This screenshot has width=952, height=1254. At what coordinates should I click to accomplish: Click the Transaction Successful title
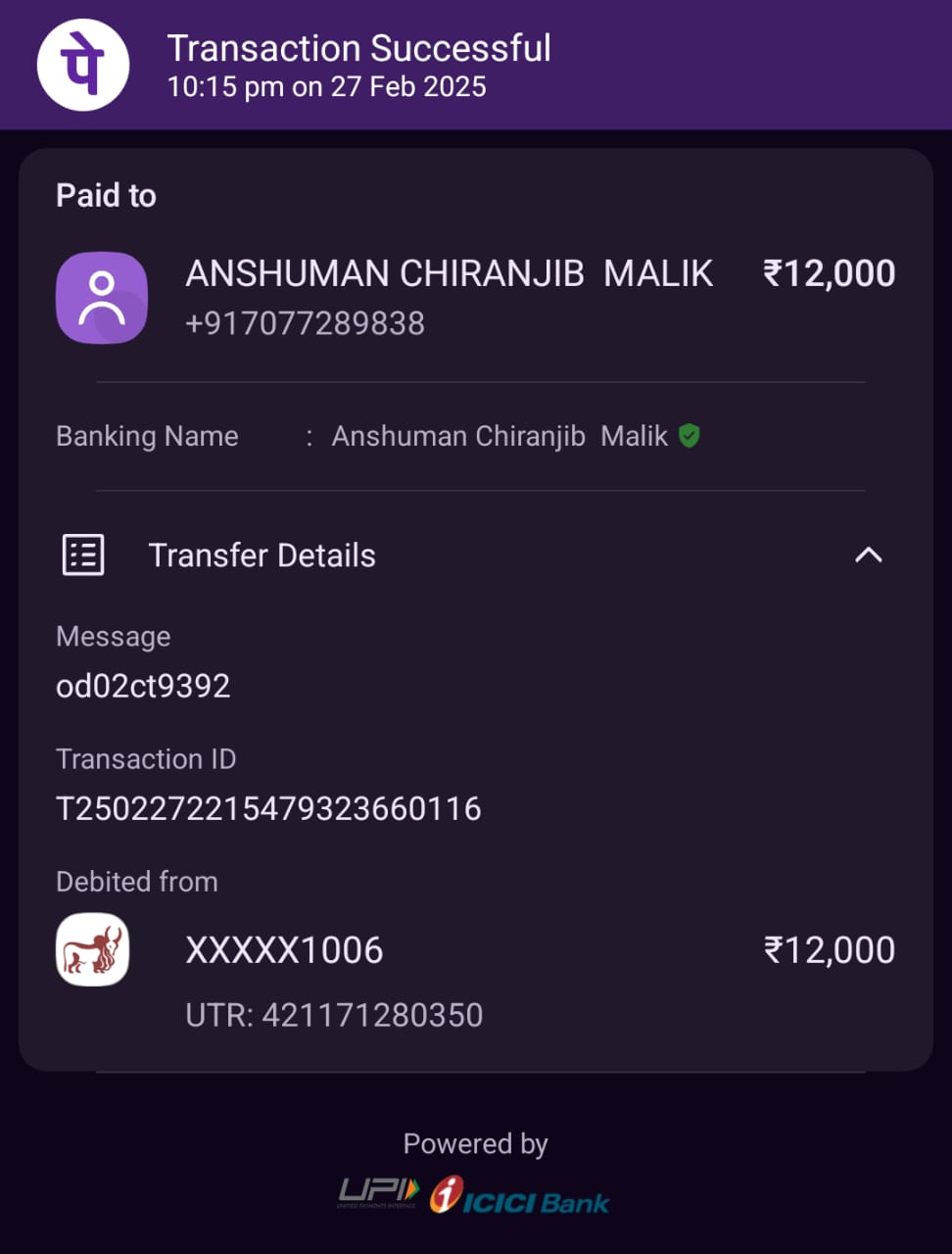pyautogui.click(x=358, y=48)
